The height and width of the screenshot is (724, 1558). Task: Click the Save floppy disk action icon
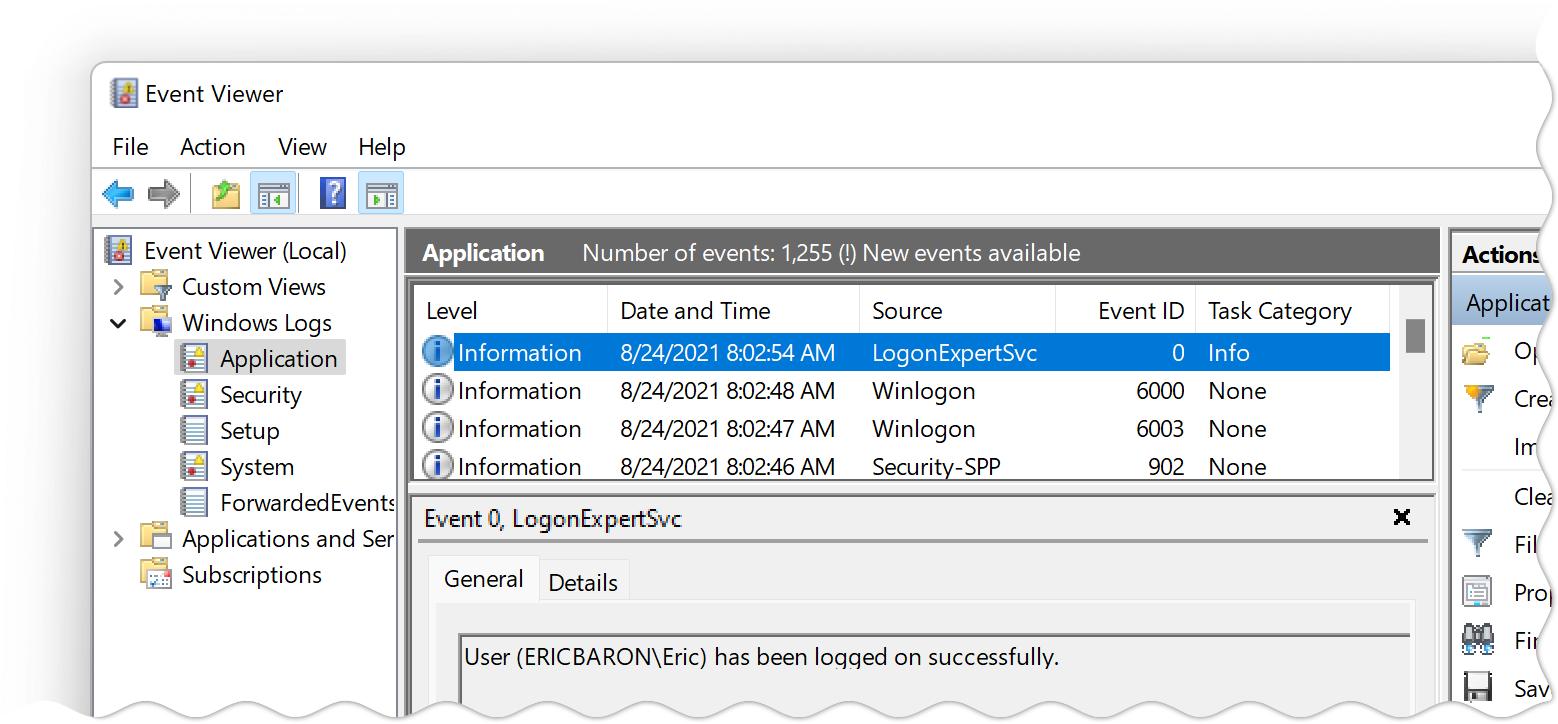point(1477,687)
